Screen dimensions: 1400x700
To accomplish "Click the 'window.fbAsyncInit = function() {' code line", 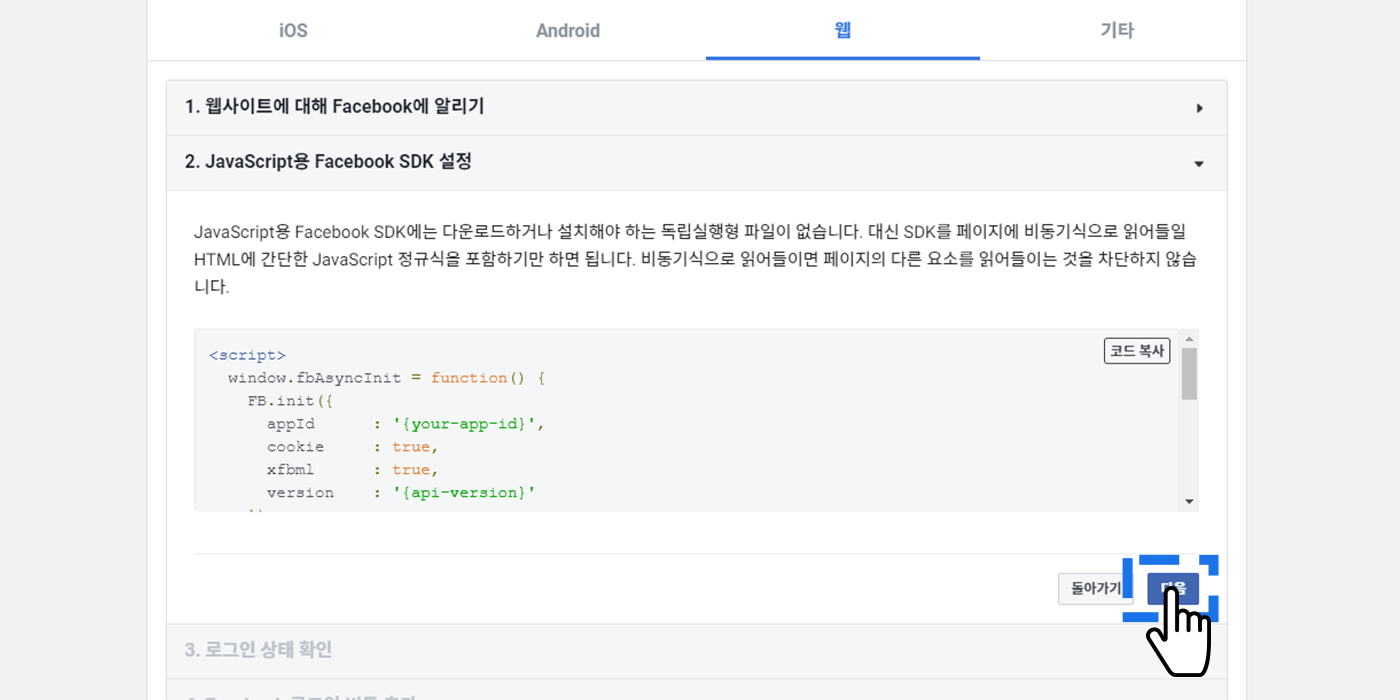I will click(x=387, y=378).
